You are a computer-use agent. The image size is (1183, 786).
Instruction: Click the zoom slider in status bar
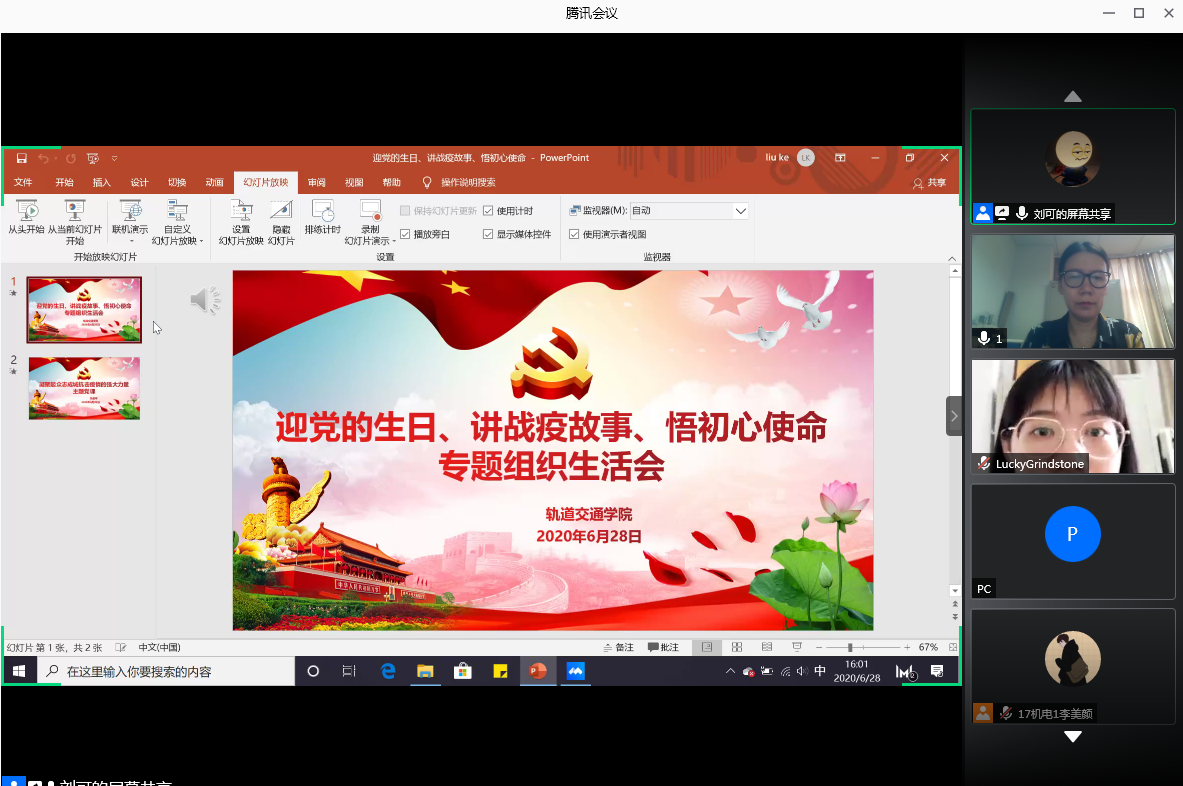(850, 647)
